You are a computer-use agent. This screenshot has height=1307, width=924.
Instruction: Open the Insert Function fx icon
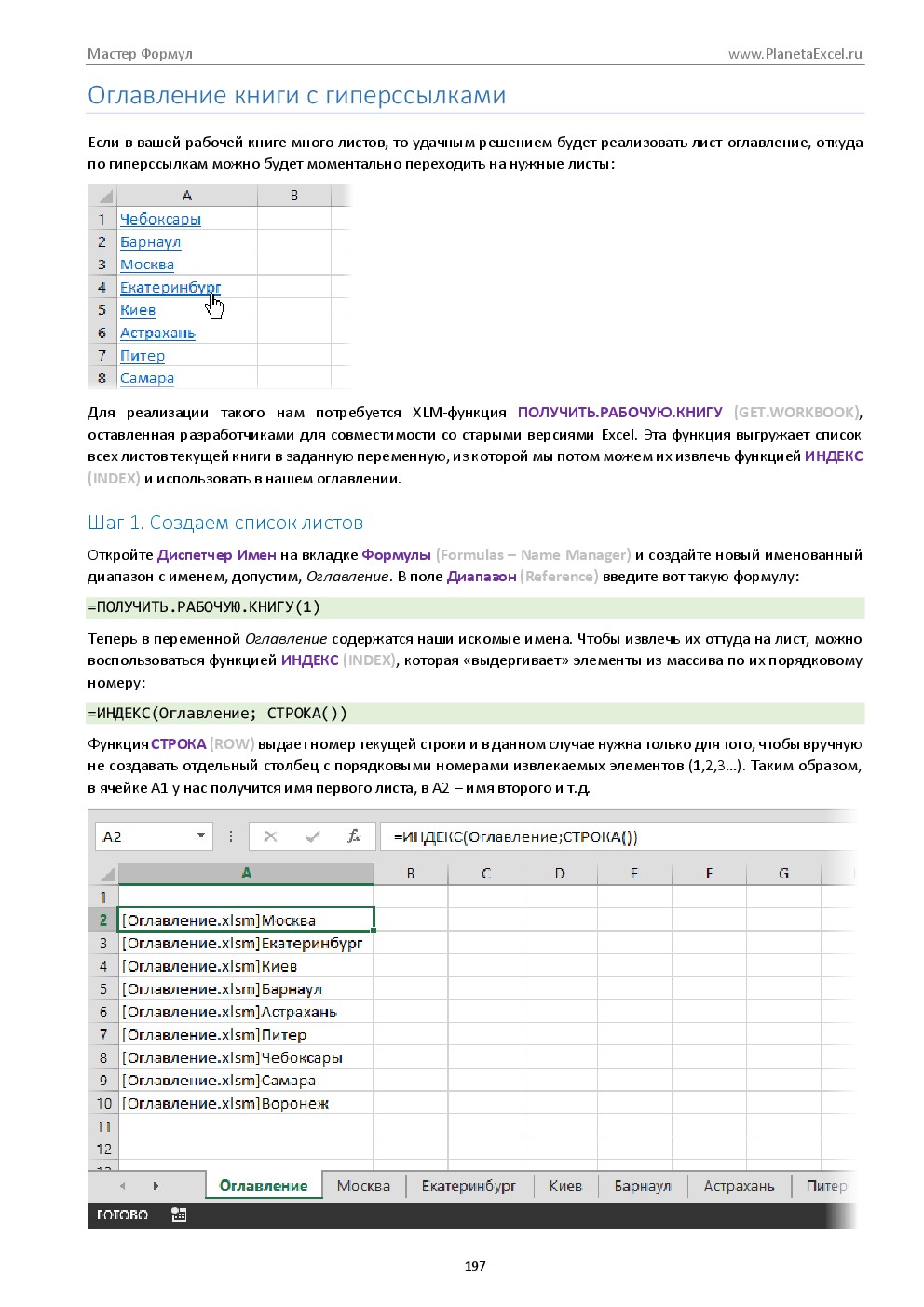point(354,837)
